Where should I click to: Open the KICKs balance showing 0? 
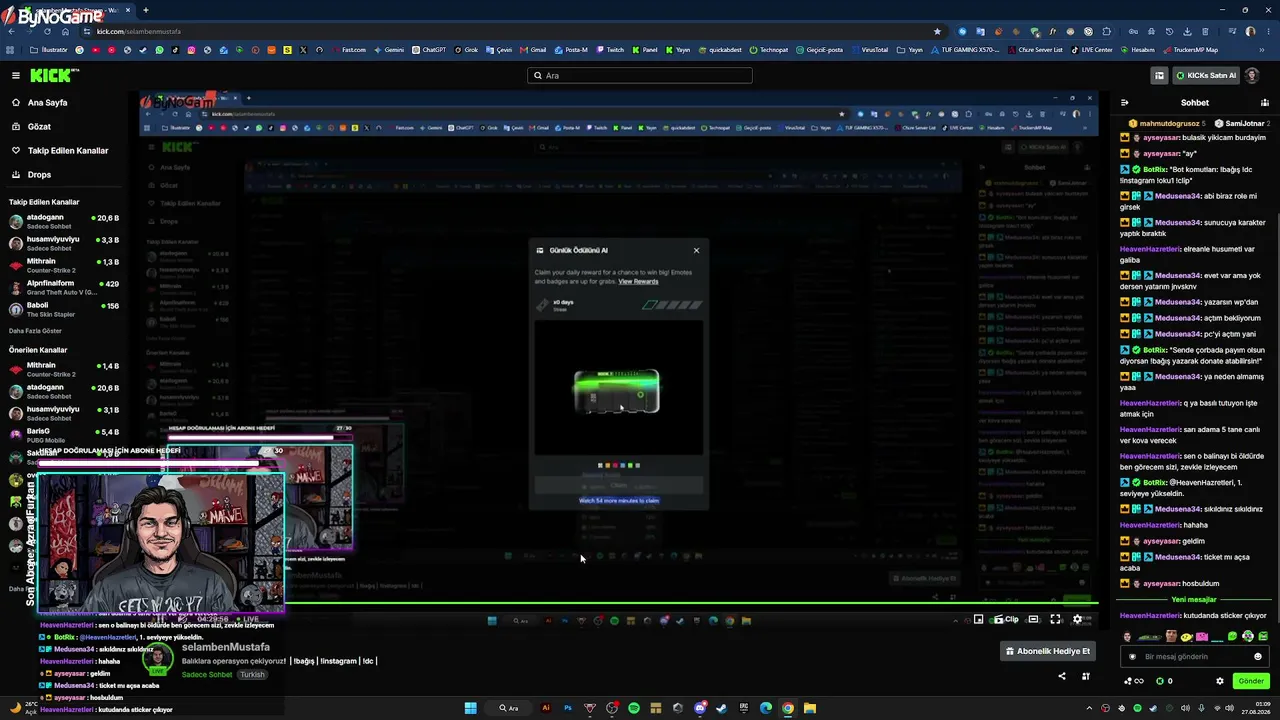(1164, 681)
